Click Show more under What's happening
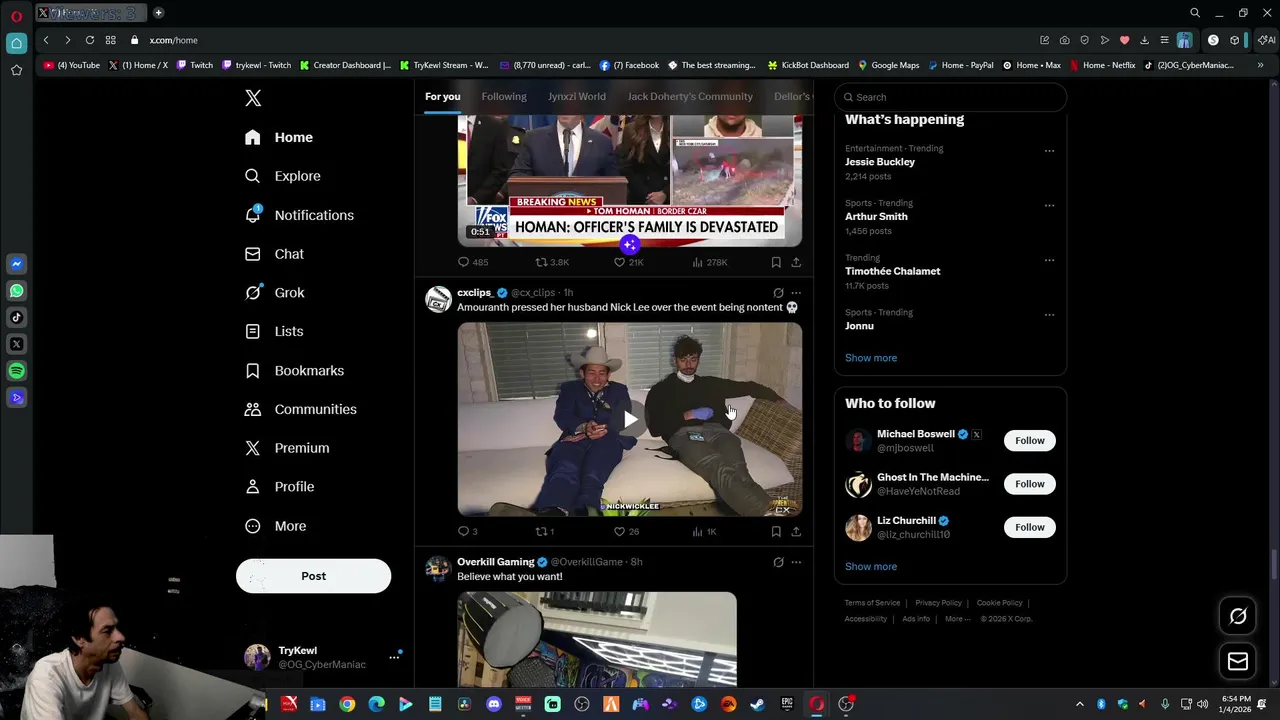The width and height of the screenshot is (1280, 720). 871,358
